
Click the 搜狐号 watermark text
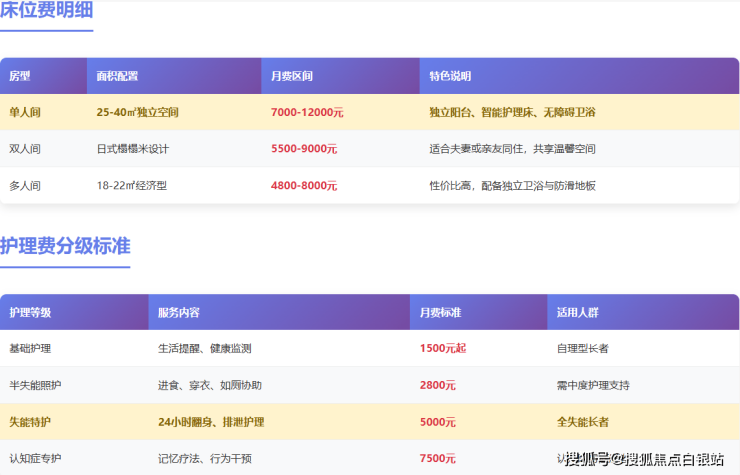(x=587, y=459)
